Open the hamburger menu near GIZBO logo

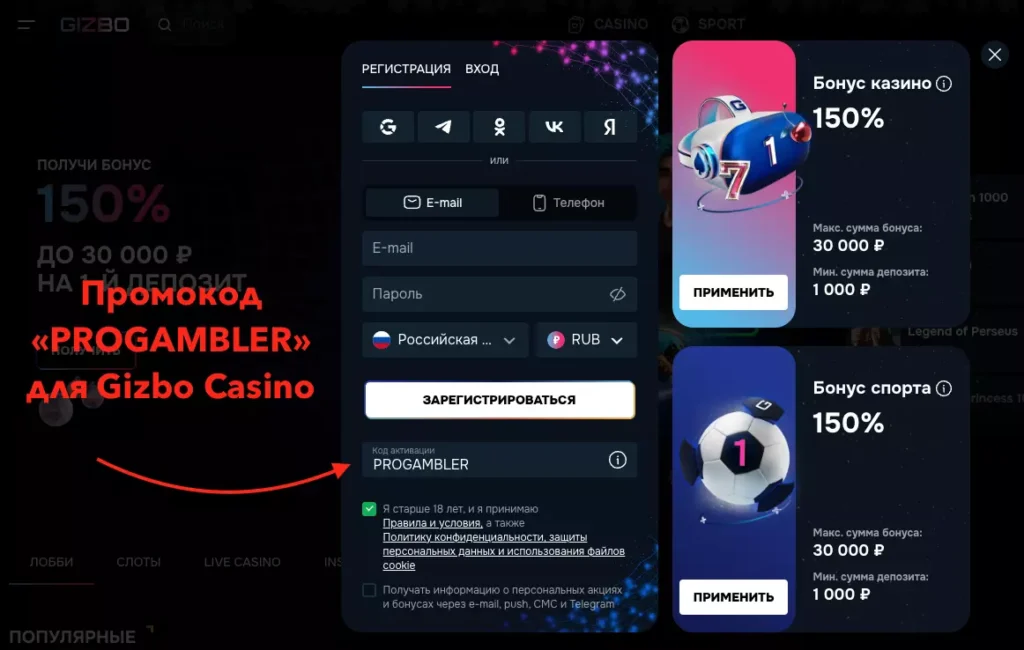click(26, 25)
